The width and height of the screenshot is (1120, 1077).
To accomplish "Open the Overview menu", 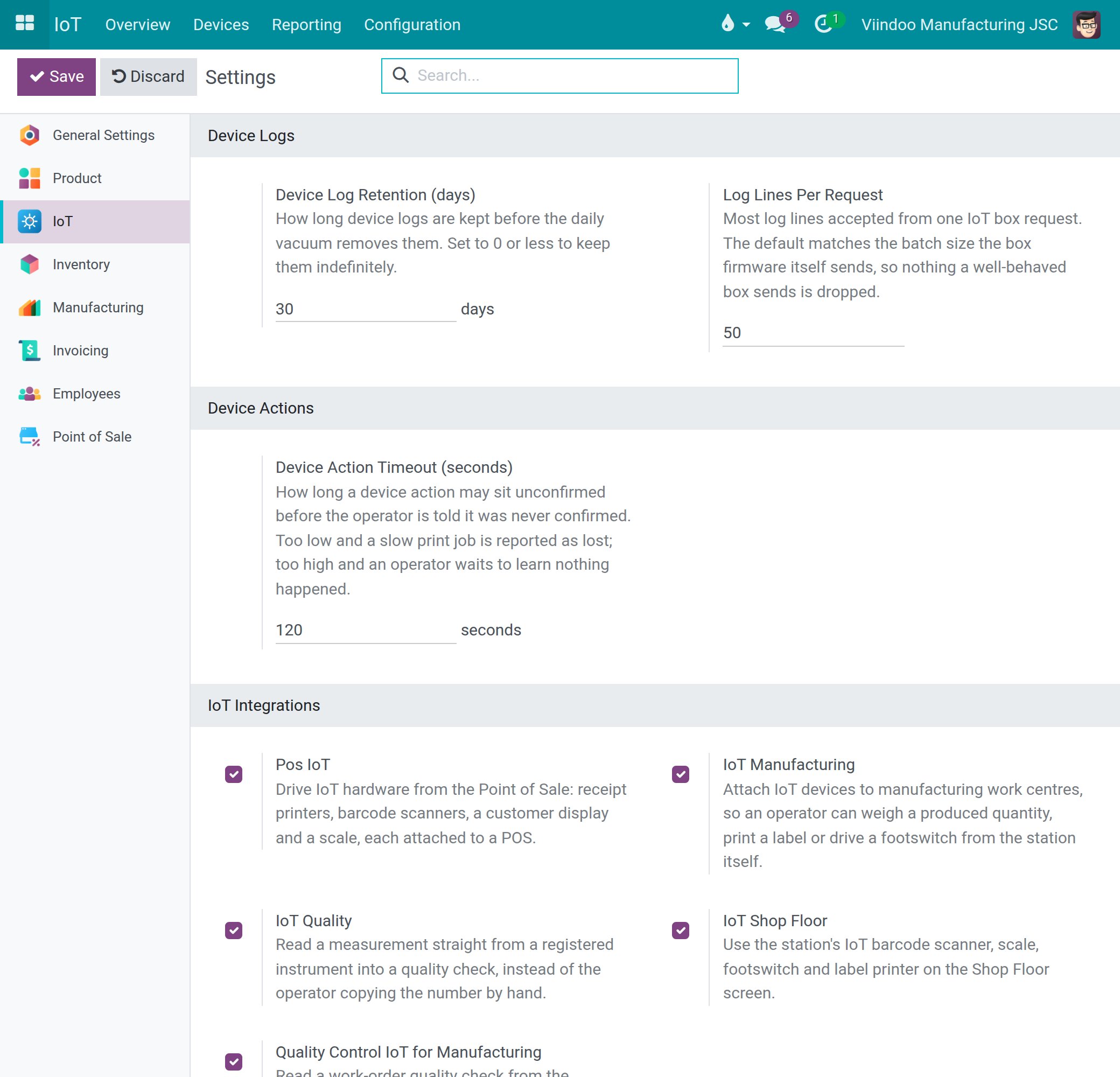I will [x=138, y=25].
